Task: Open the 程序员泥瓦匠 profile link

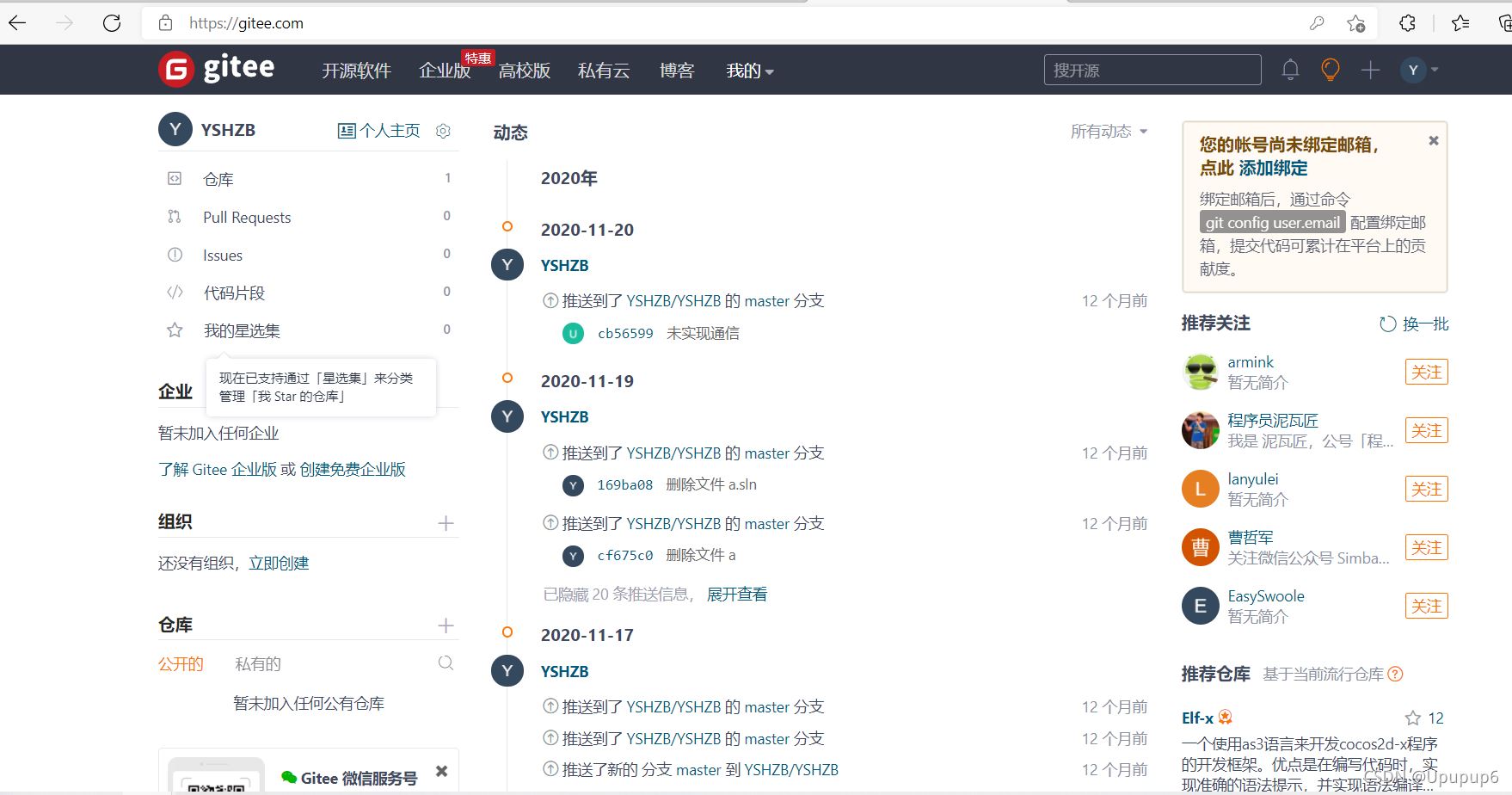Action: [x=1273, y=421]
